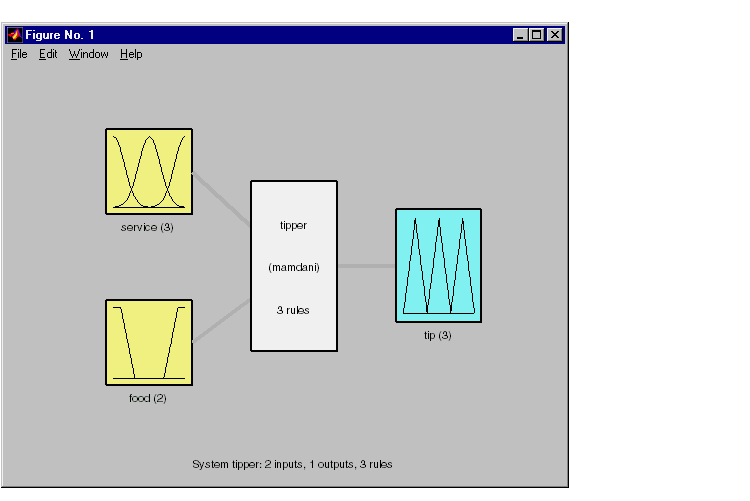This screenshot has width=750, height=501.
Task: Close the Figure No. 1 window
Action: (554, 35)
